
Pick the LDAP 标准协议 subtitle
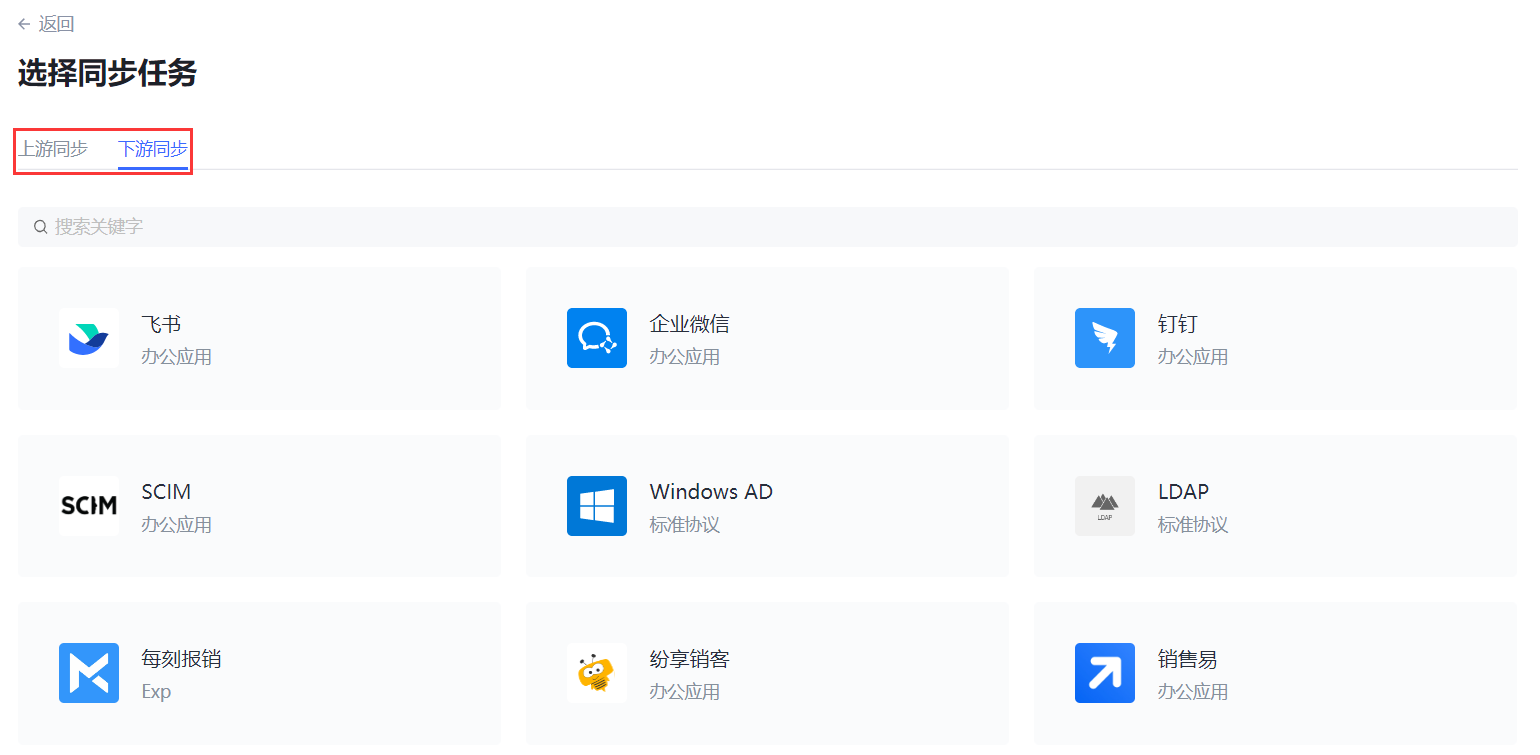tap(1193, 524)
